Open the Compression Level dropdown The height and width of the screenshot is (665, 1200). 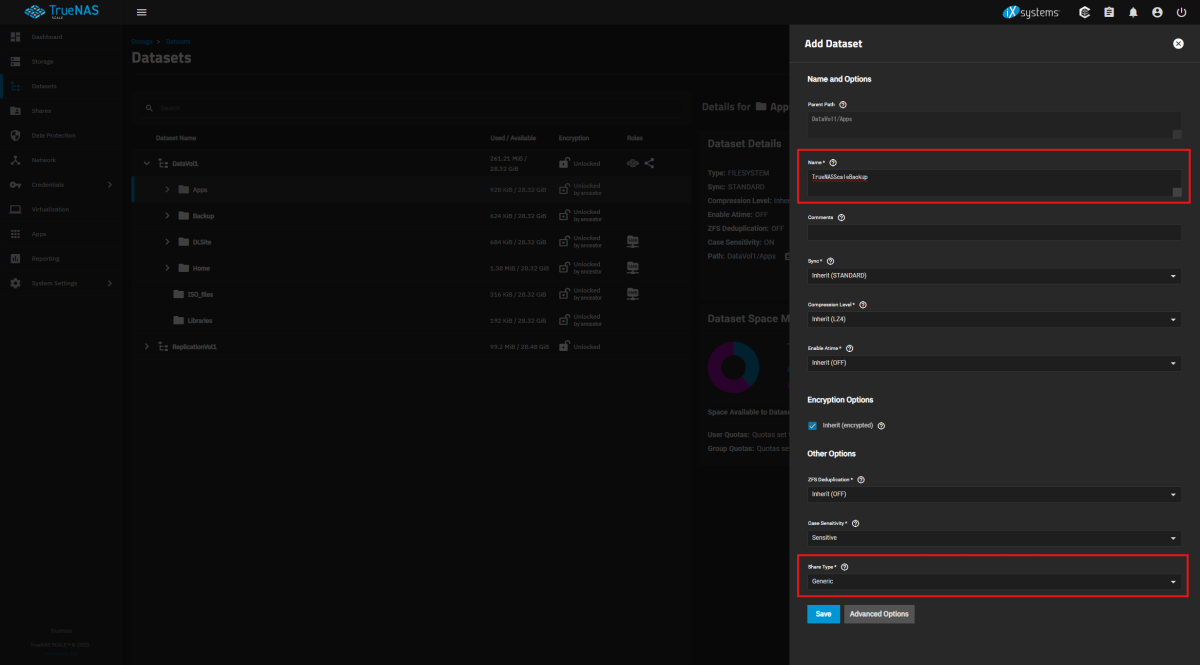995,319
